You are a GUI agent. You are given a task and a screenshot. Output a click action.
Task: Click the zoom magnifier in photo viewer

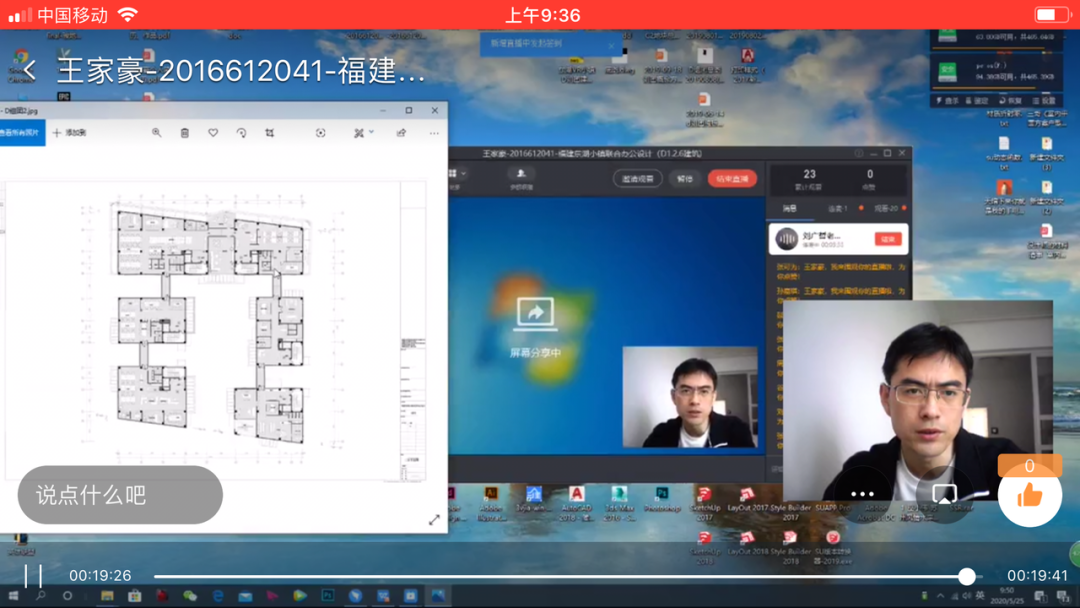pos(156,133)
